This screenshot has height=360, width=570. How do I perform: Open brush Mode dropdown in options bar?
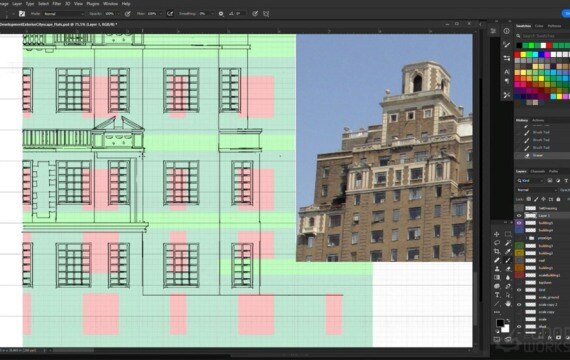click(x=63, y=14)
